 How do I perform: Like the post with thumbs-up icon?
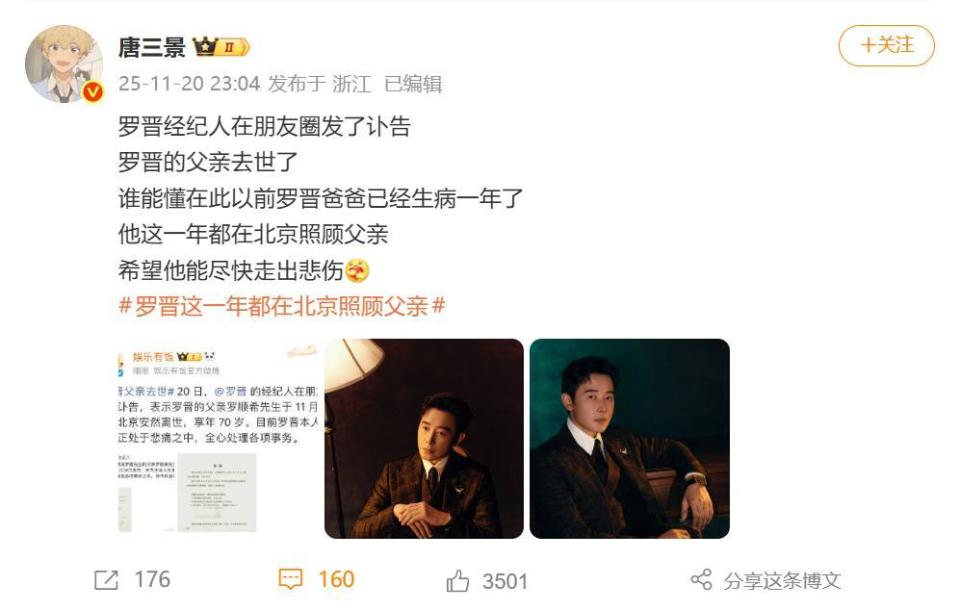click(457, 580)
